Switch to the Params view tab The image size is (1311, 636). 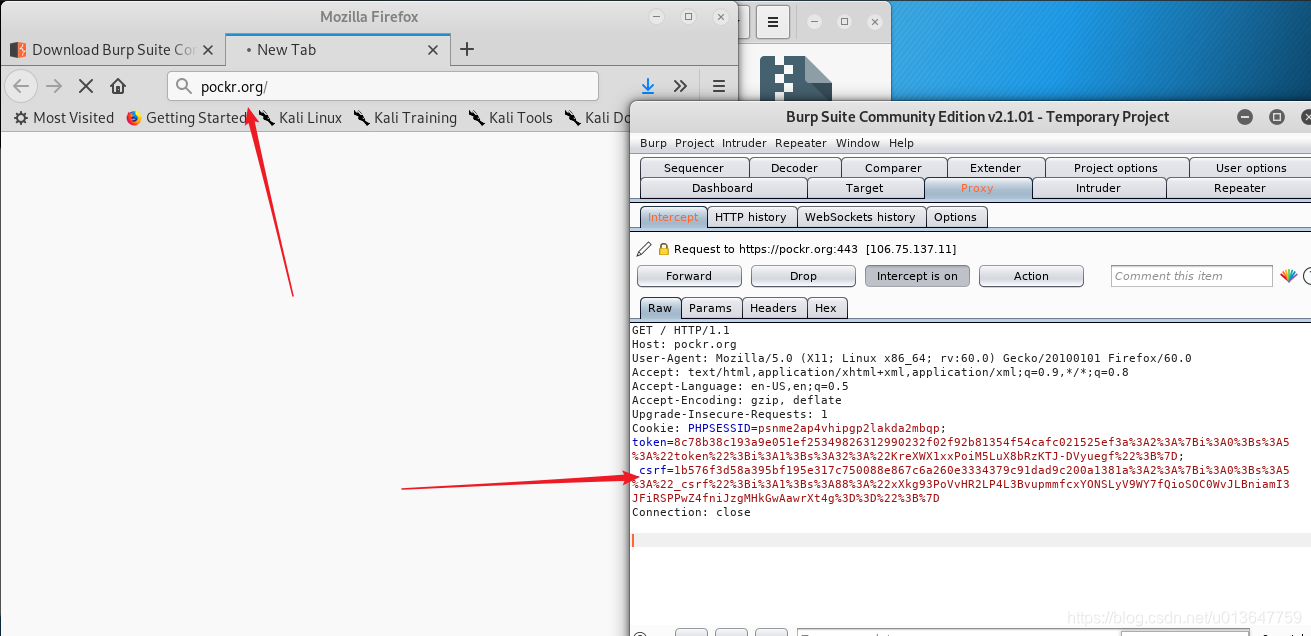coord(710,308)
